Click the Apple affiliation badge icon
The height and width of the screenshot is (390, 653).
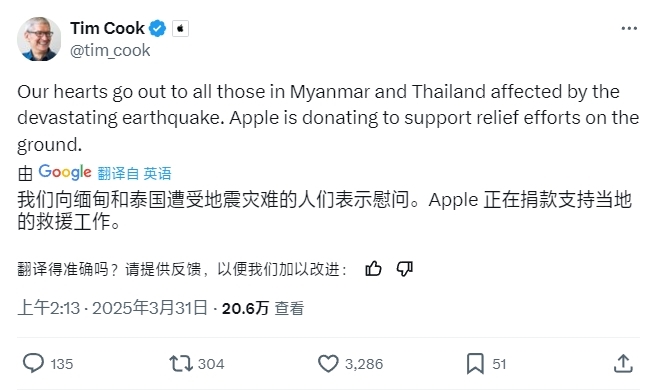tap(180, 28)
